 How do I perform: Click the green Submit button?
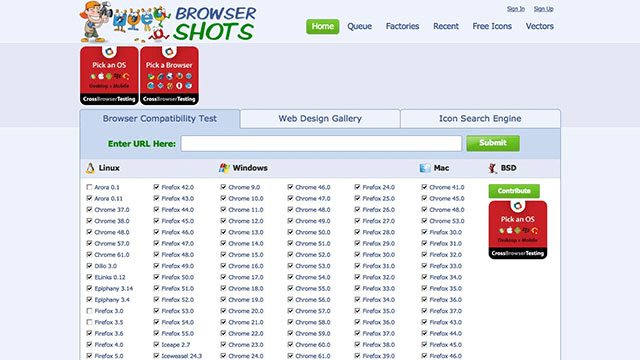[493, 143]
